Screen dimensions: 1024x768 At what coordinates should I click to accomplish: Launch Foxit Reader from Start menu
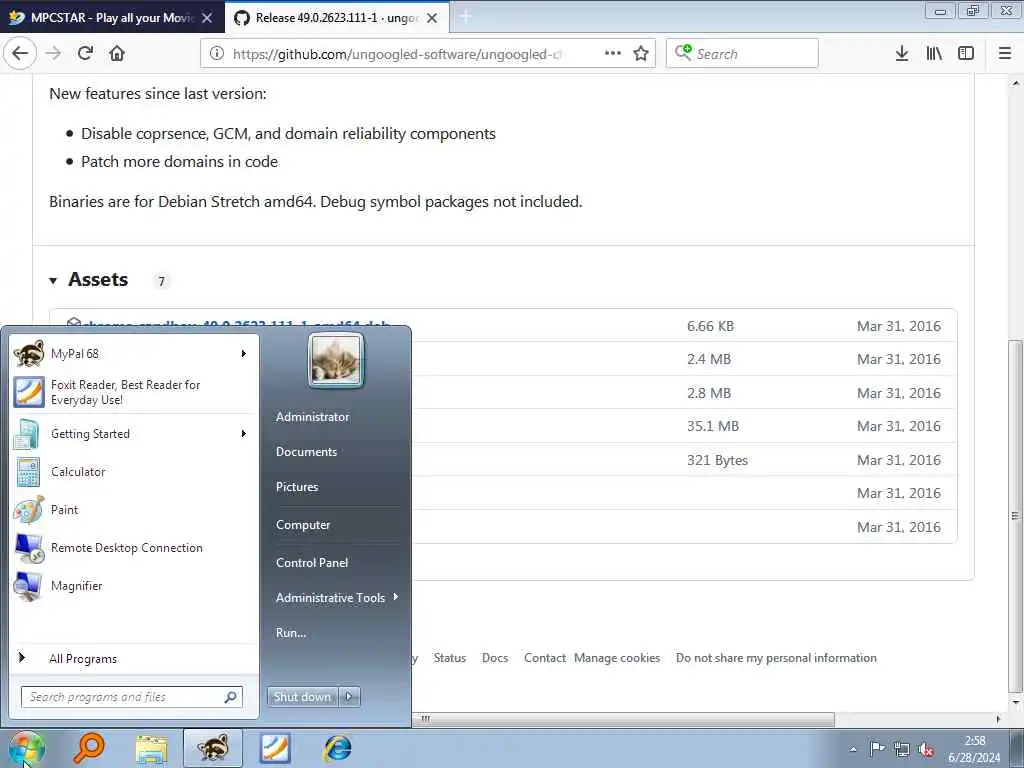point(134,392)
